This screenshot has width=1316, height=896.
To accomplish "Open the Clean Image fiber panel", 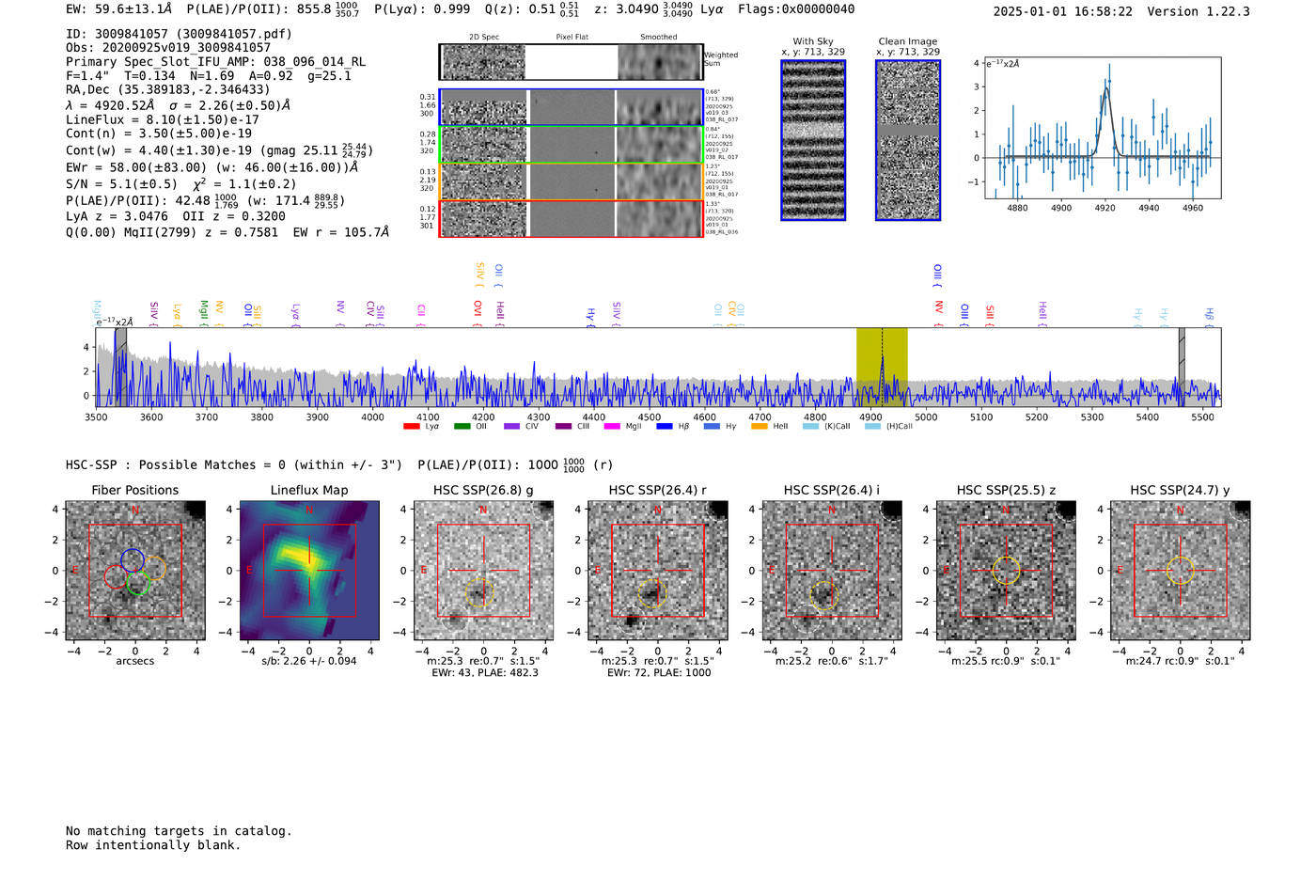I will 908,140.
